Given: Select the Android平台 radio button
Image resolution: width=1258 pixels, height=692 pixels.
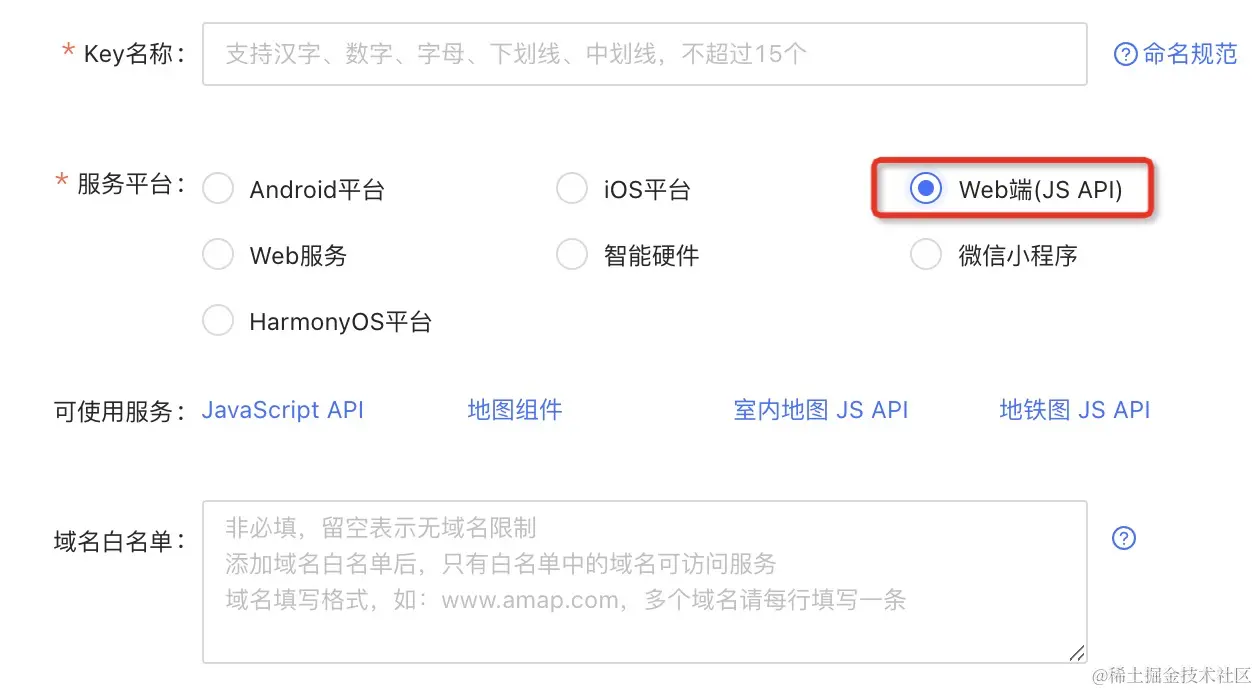Looking at the screenshot, I should click(218, 189).
